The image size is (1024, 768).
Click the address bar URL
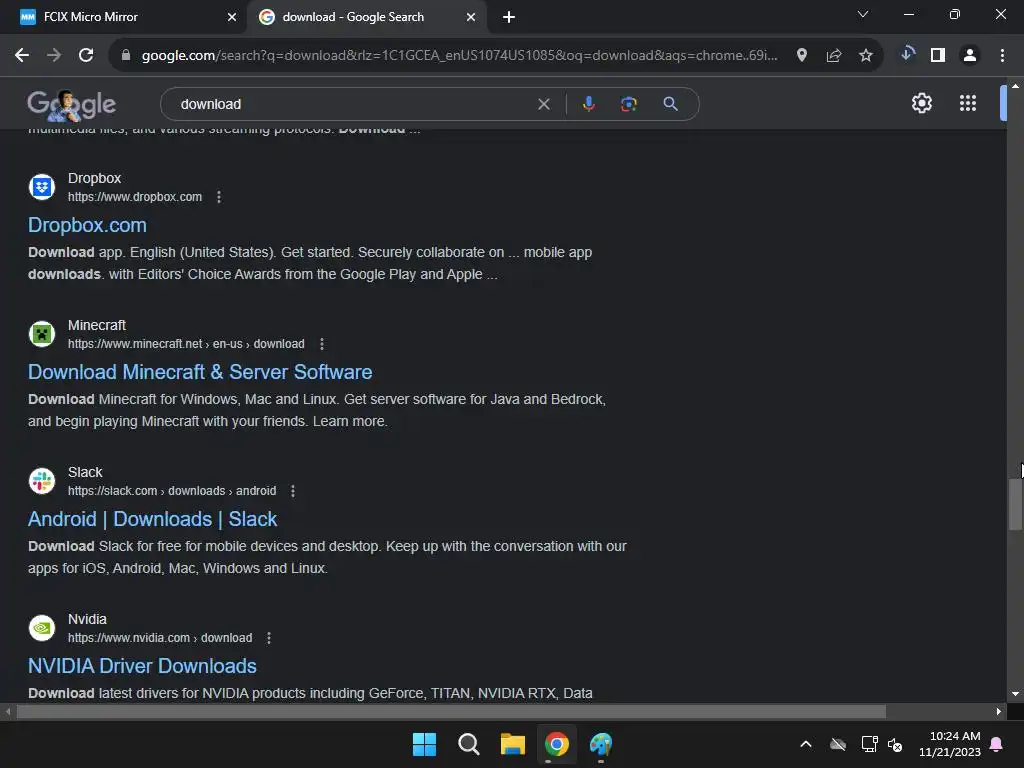(460, 56)
